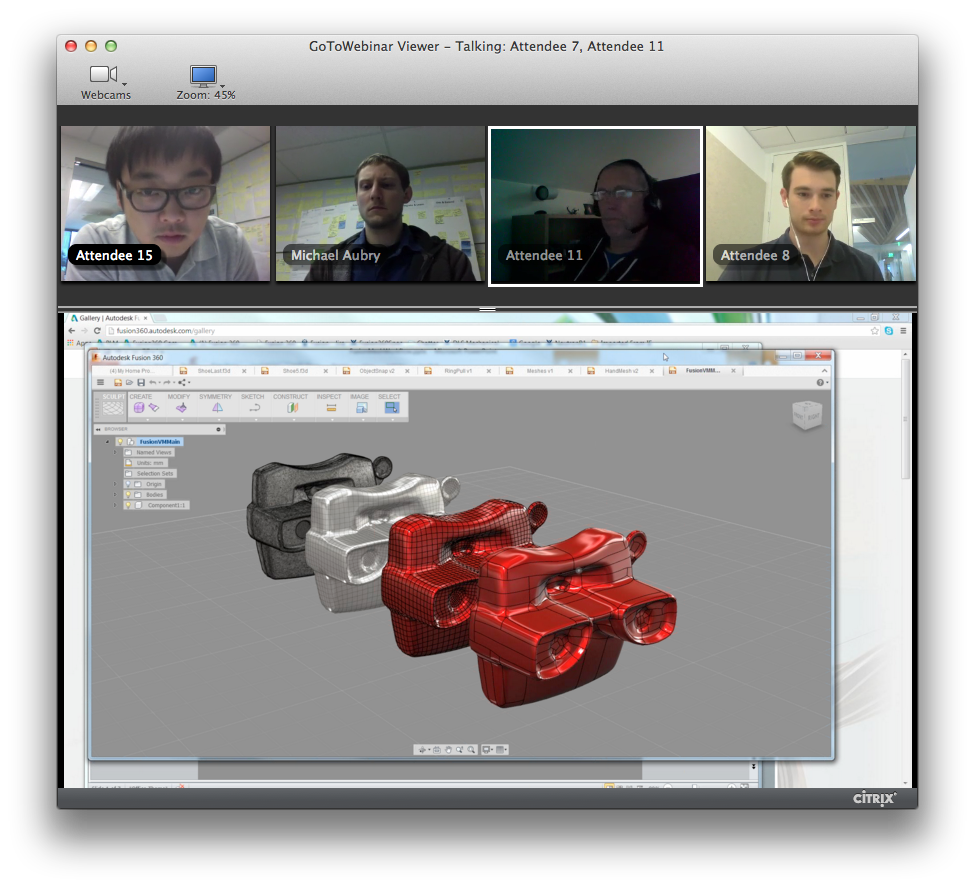
Task: Select the Attendee 8 webcam thumbnail
Action: (x=811, y=204)
